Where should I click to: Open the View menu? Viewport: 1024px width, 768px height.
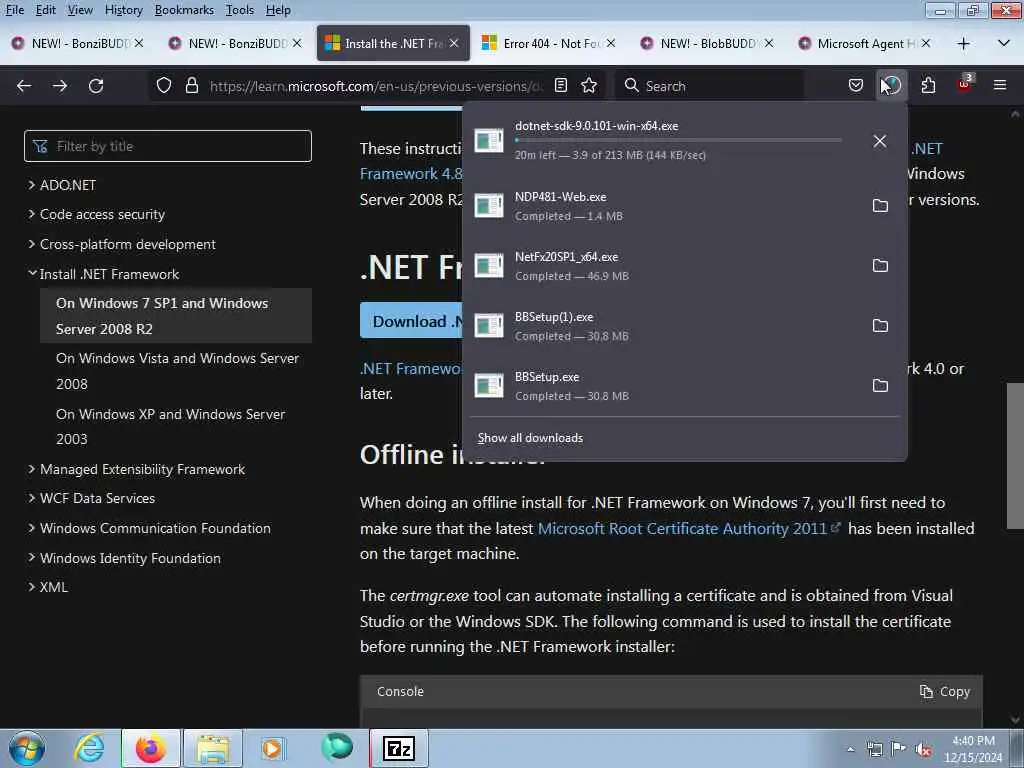80,10
